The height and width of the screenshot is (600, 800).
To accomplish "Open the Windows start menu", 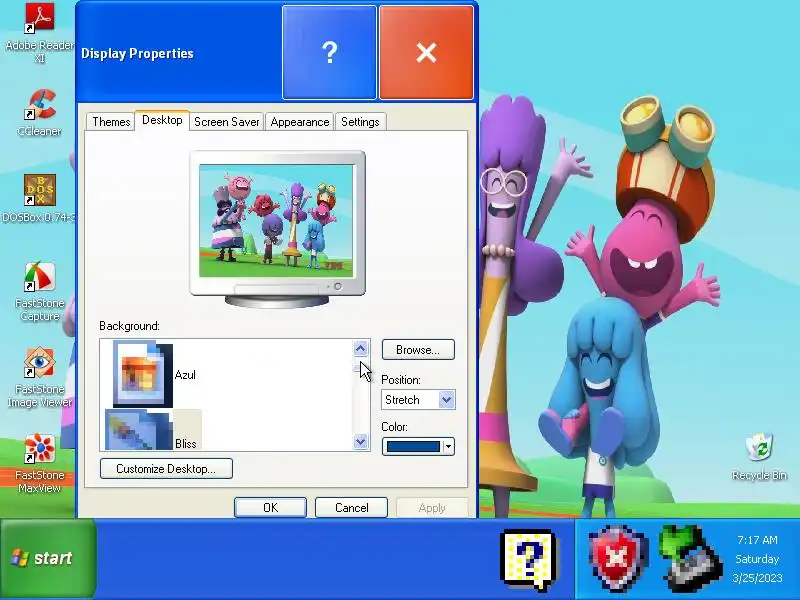I will 47,558.
